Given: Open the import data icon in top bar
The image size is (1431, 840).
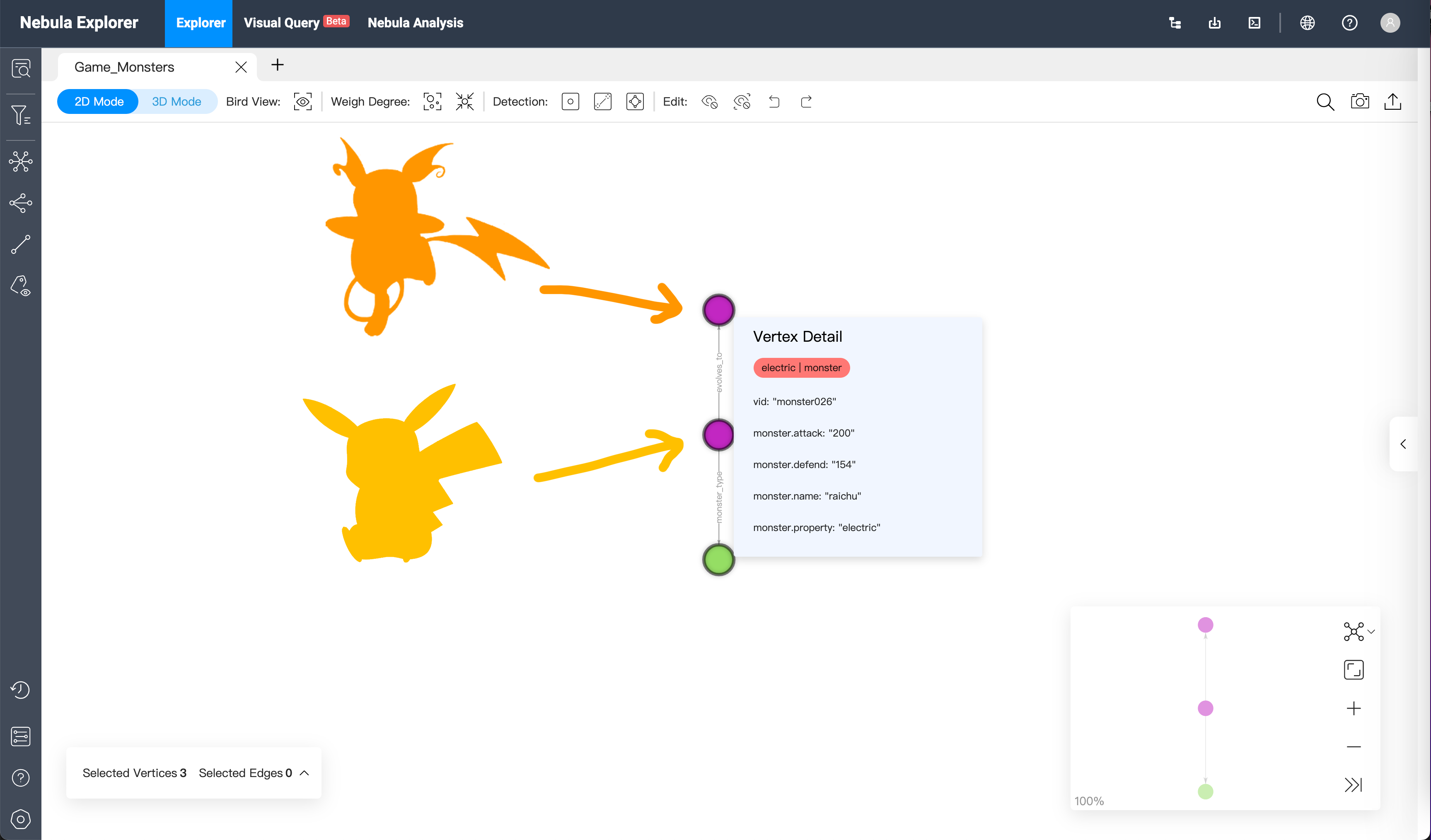Looking at the screenshot, I should [1215, 23].
